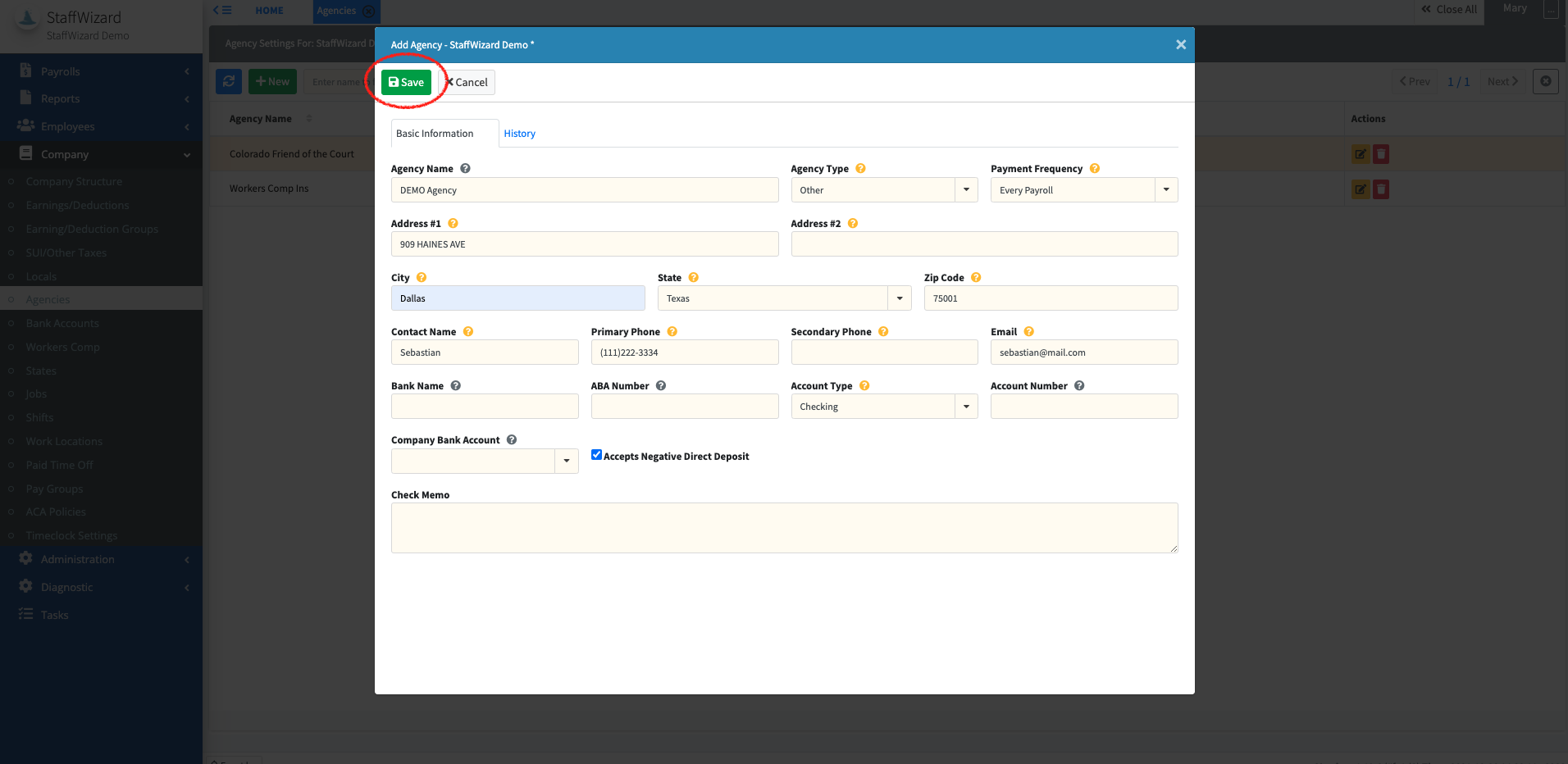Expand the State dropdown showing Texas
Viewport: 1568px width, 764px height.
pos(899,298)
